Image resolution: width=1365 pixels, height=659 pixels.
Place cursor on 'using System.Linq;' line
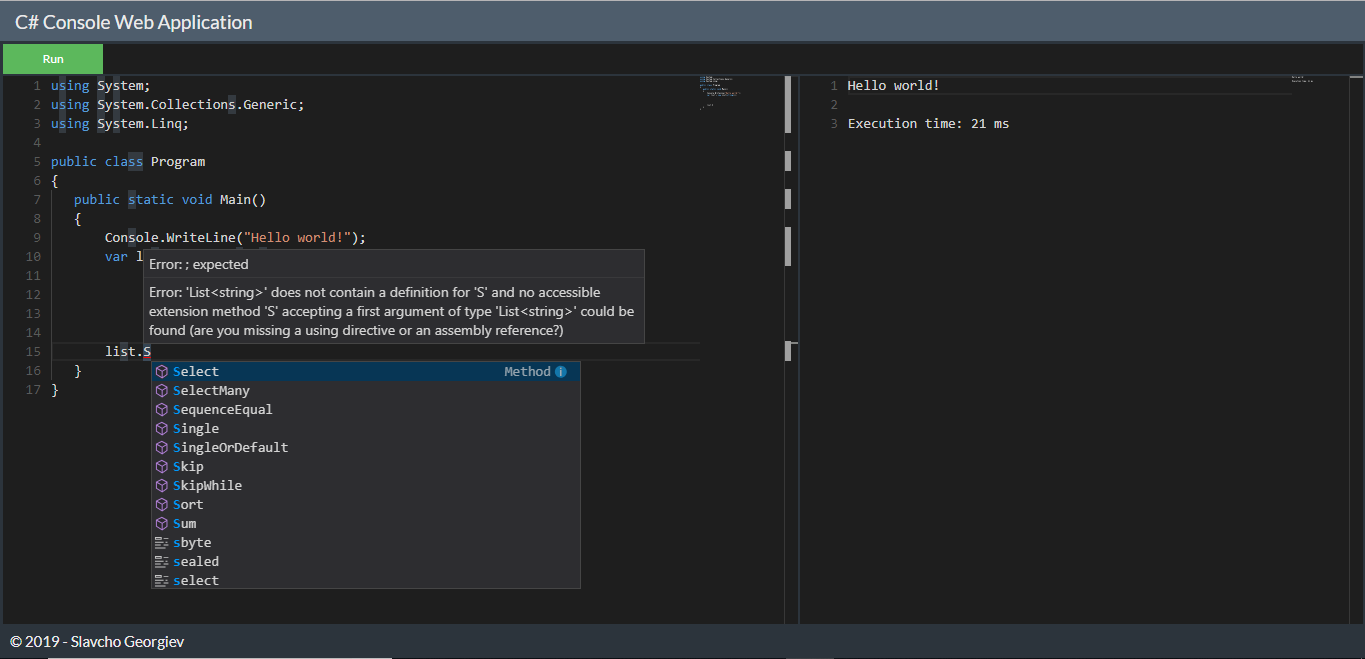pyautogui.click(x=120, y=124)
